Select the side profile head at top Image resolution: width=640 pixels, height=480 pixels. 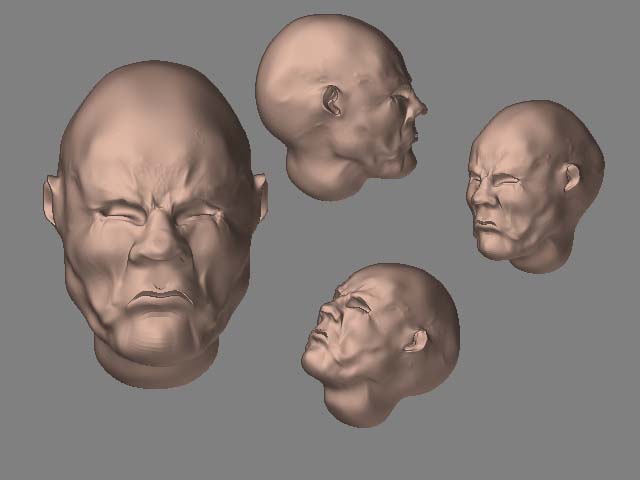(341, 107)
